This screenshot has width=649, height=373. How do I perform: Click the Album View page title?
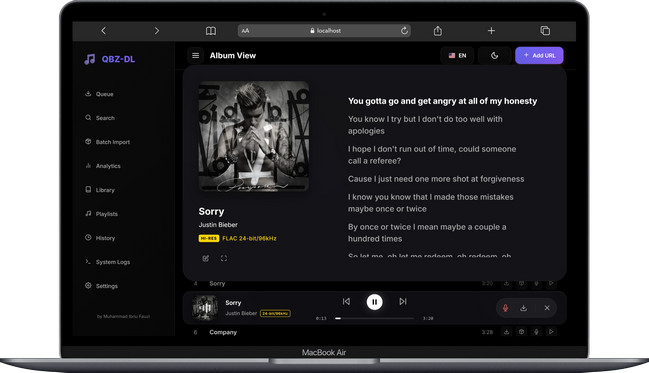tap(233, 55)
